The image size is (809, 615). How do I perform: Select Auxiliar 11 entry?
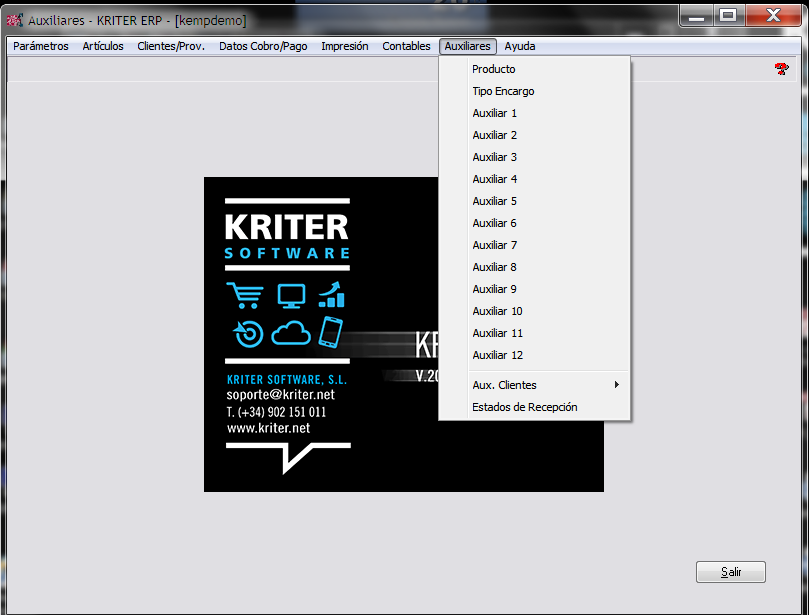535,333
